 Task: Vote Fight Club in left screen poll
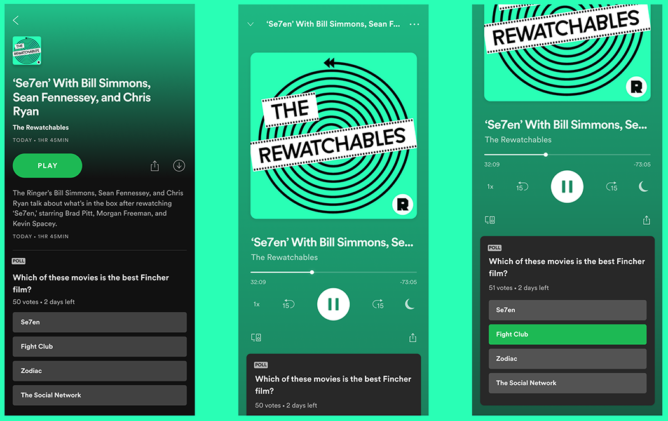pyautogui.click(x=100, y=346)
